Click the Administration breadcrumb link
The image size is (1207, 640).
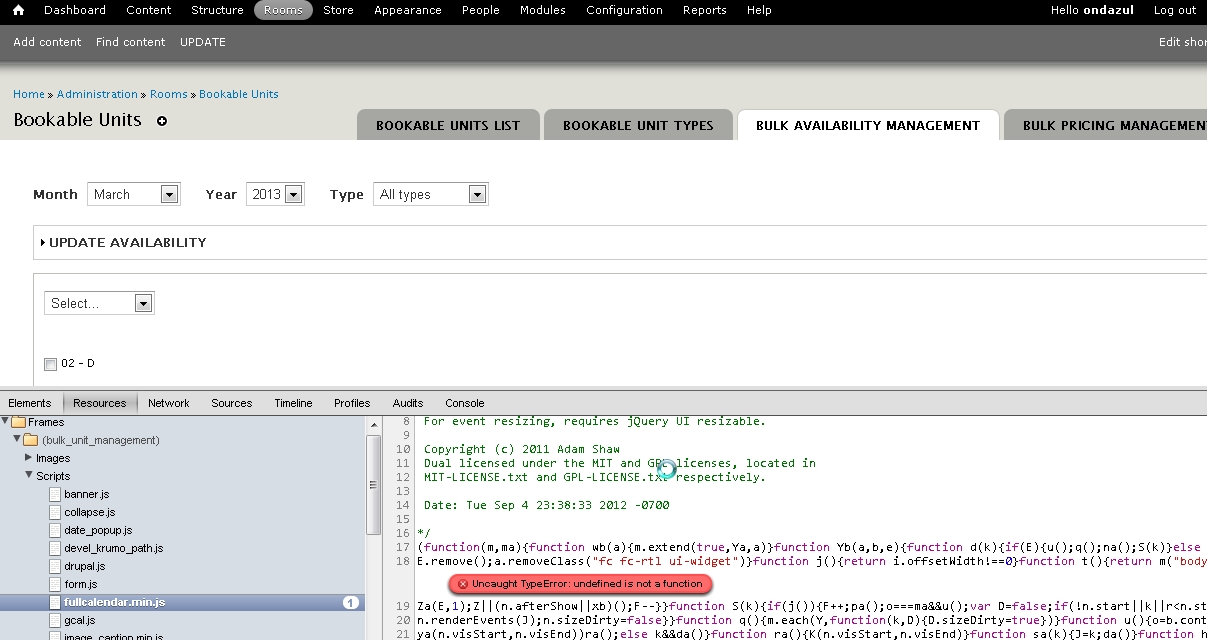point(97,94)
